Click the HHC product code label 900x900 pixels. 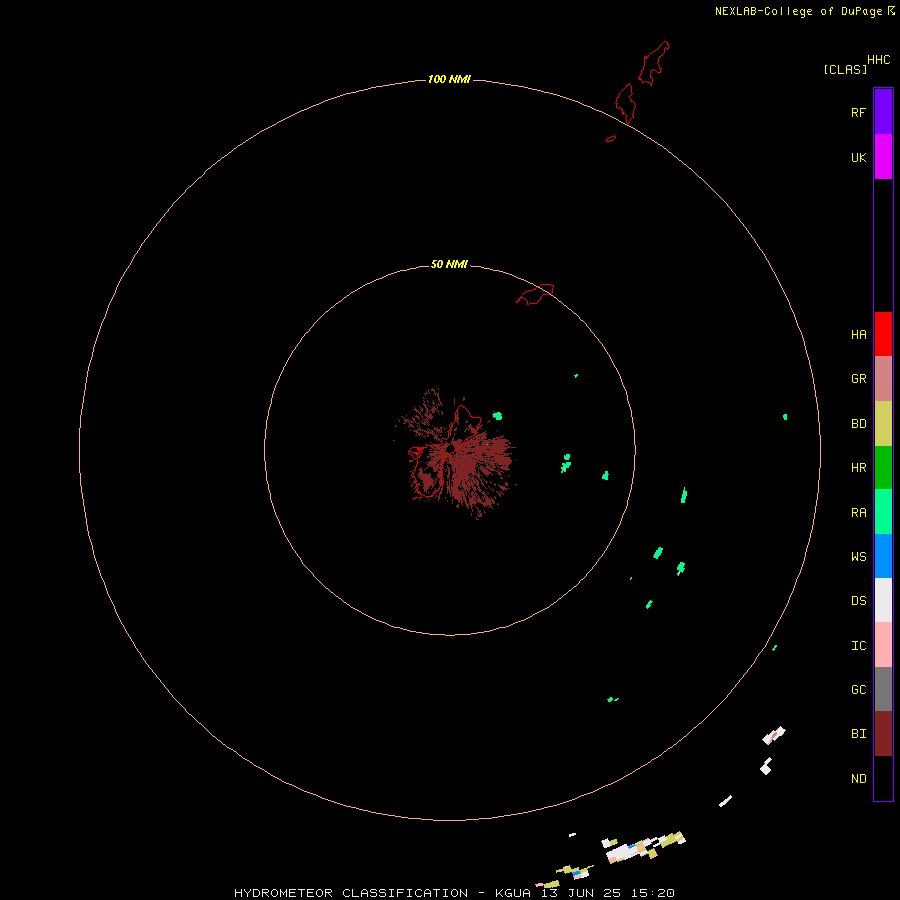(878, 60)
